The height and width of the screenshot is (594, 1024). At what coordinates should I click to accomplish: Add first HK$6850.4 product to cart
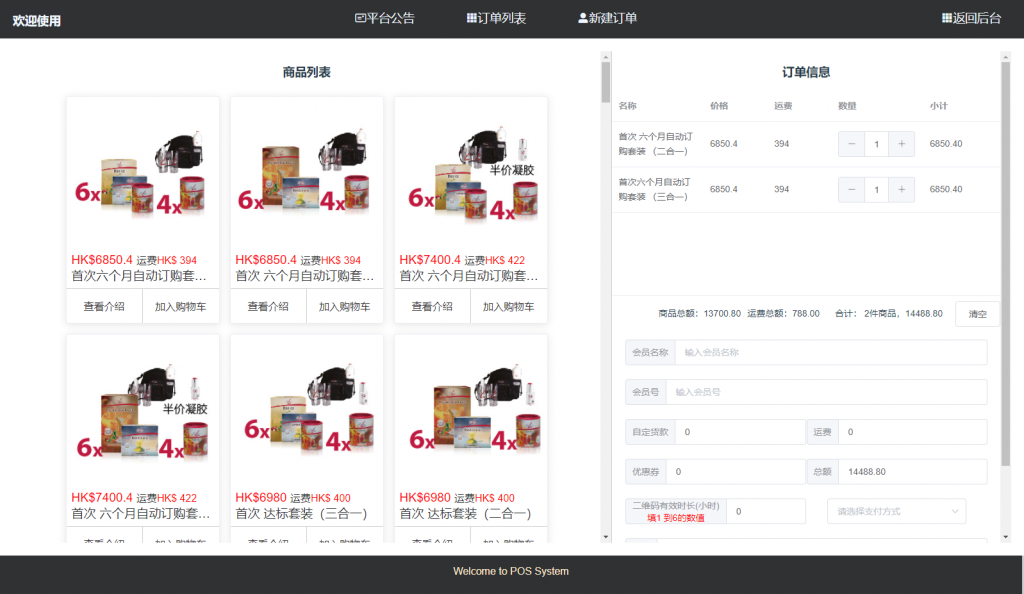pos(180,307)
